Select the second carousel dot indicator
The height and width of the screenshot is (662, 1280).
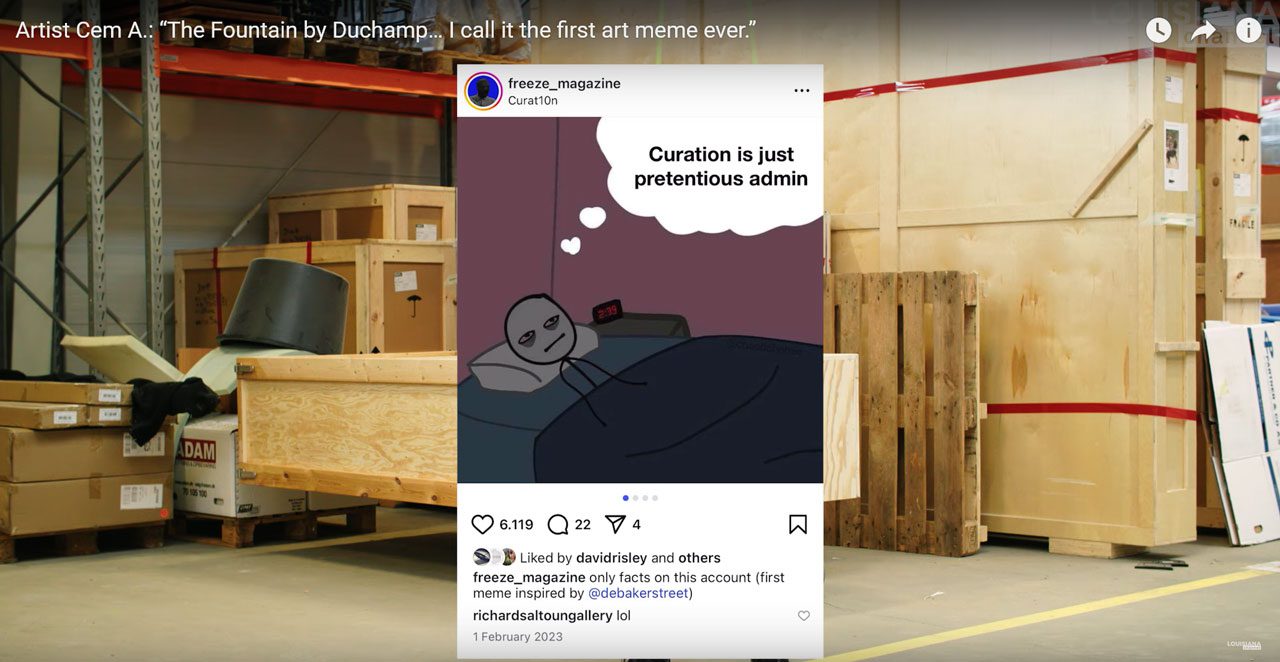635,497
